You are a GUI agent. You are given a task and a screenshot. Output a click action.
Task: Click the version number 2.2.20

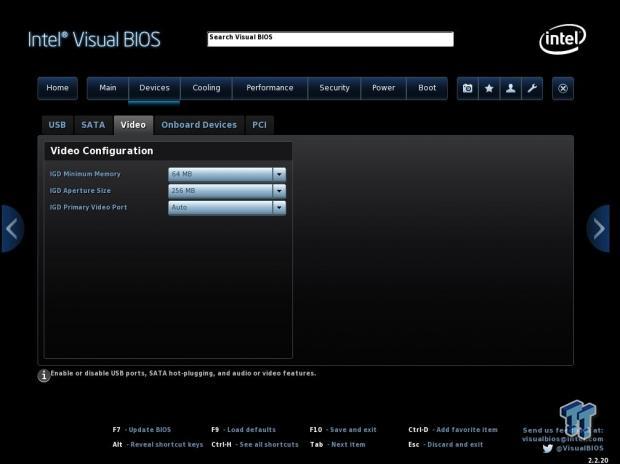coord(598,460)
